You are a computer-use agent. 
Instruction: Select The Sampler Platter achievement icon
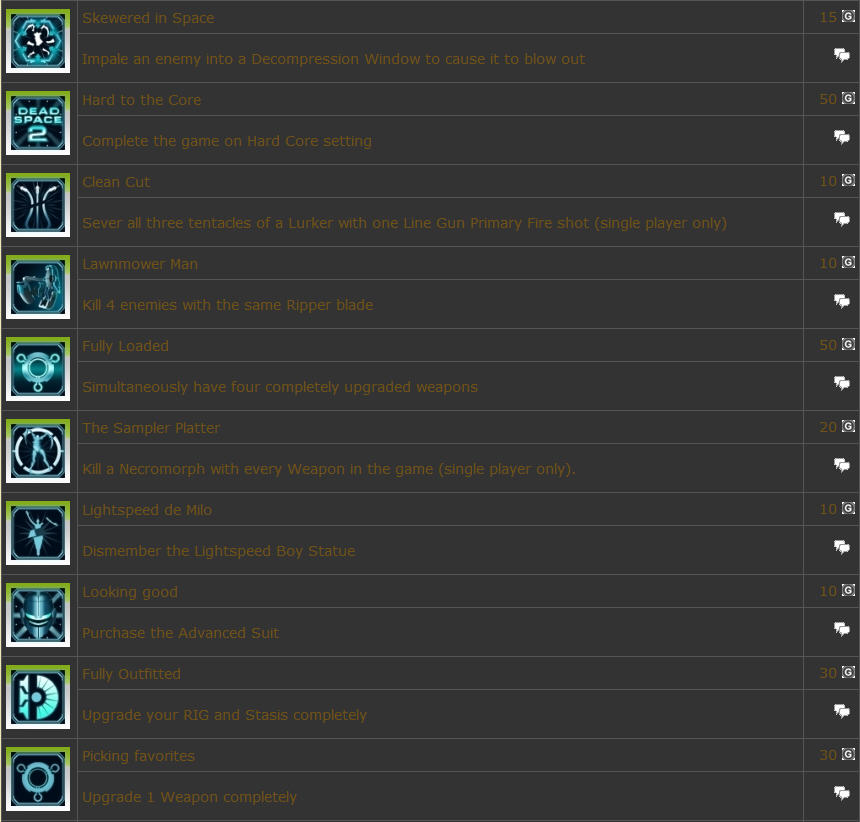point(38,451)
